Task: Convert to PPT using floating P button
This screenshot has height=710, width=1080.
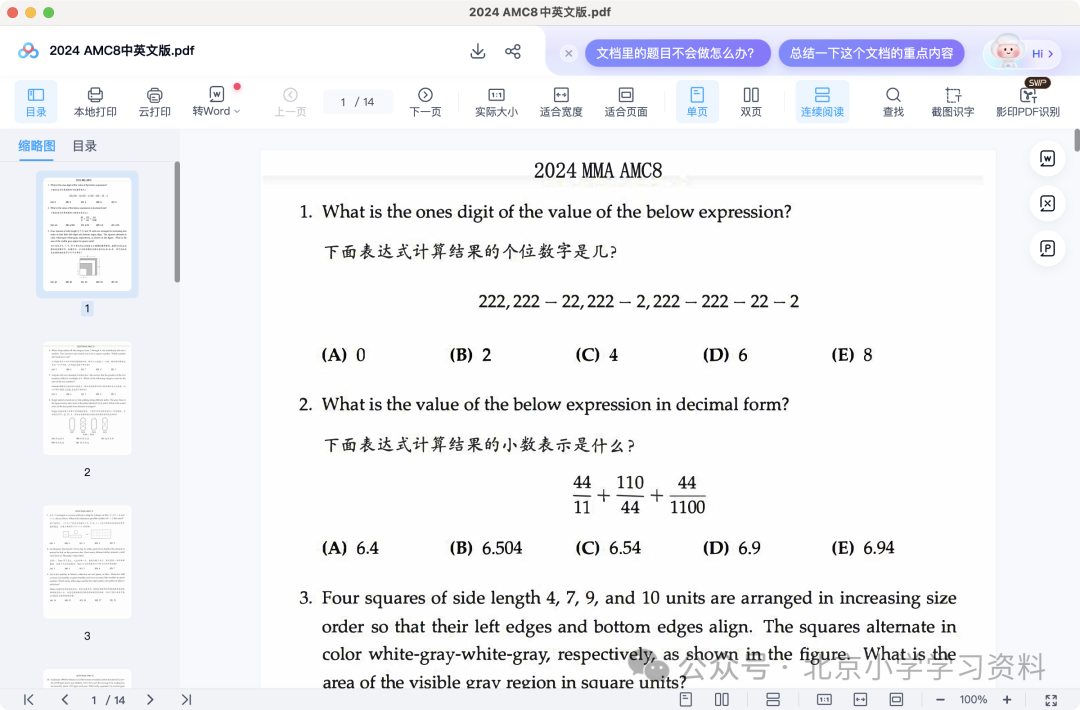Action: [1047, 248]
